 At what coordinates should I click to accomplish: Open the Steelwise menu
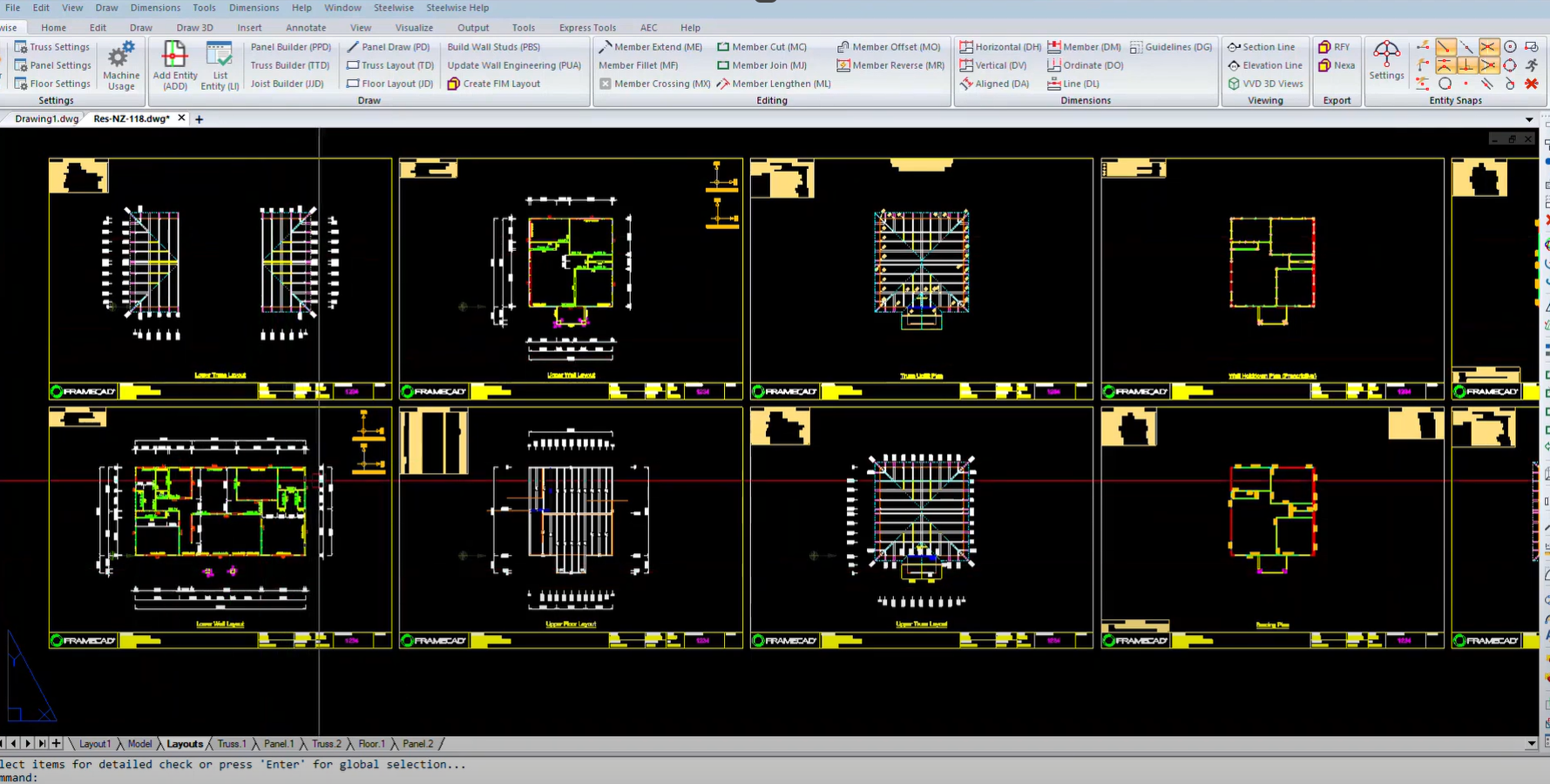pyautogui.click(x=393, y=8)
